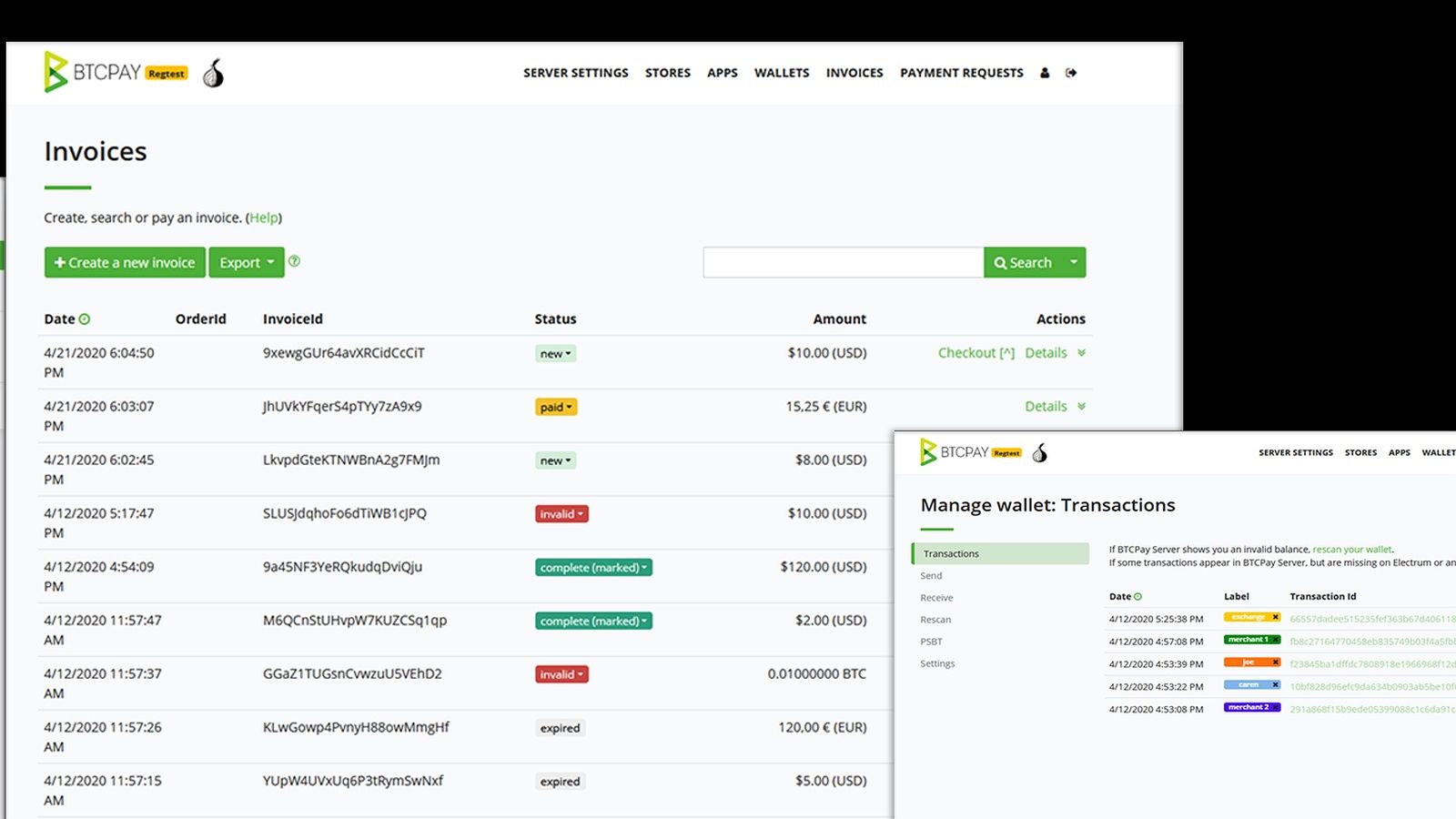Remove the merchant 1 label via its x
1456x819 pixels.
pos(1275,640)
